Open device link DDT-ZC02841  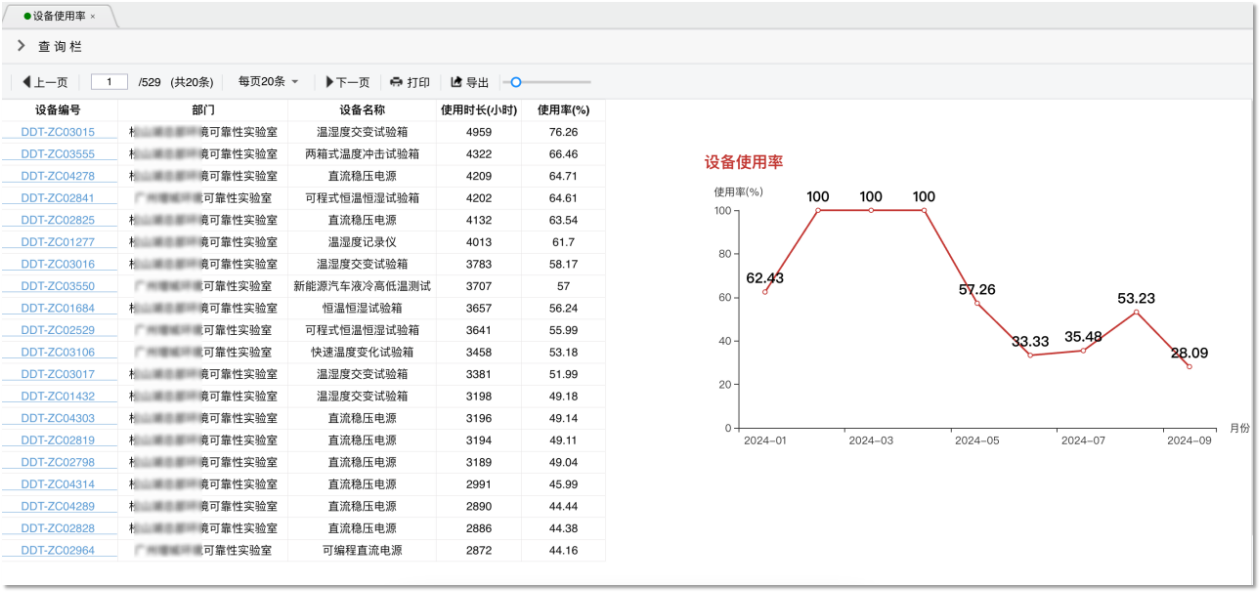(58, 198)
